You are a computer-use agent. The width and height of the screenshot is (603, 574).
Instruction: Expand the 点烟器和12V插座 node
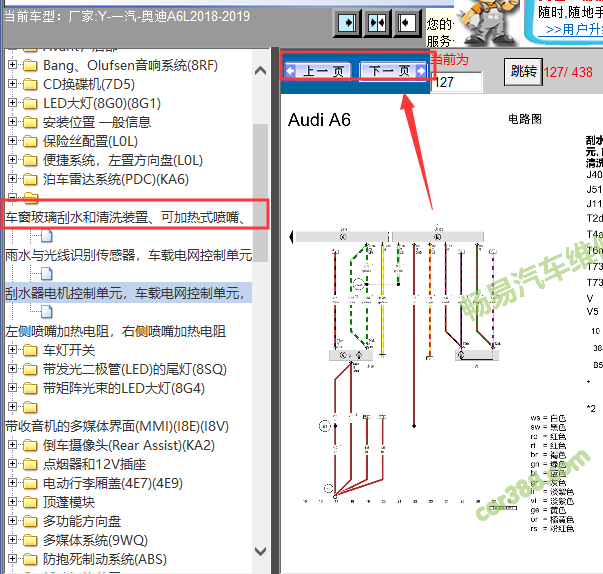coord(12,464)
